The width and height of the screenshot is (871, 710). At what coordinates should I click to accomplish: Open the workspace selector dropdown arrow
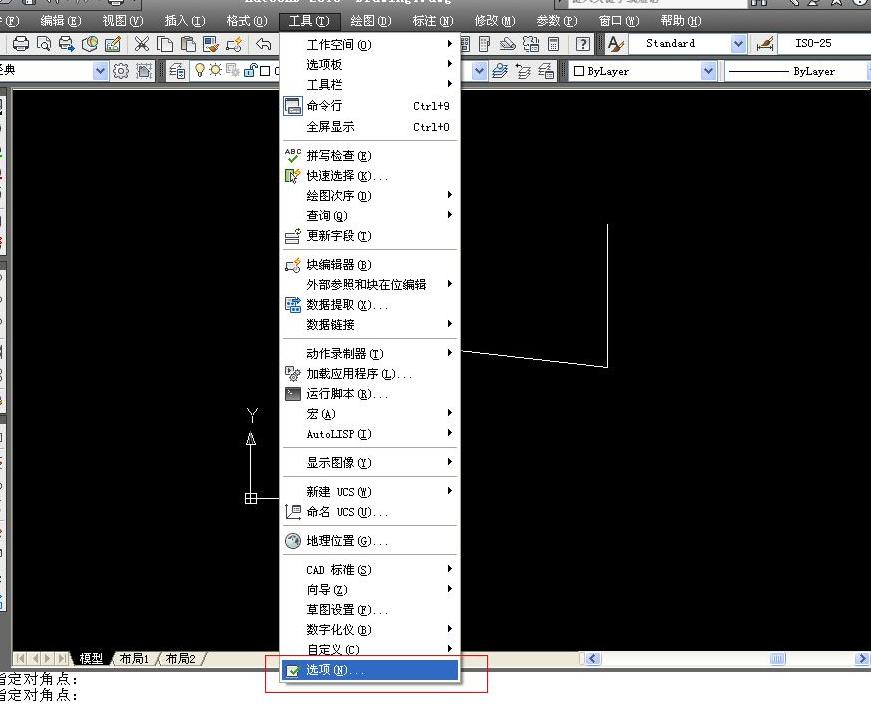click(100, 71)
